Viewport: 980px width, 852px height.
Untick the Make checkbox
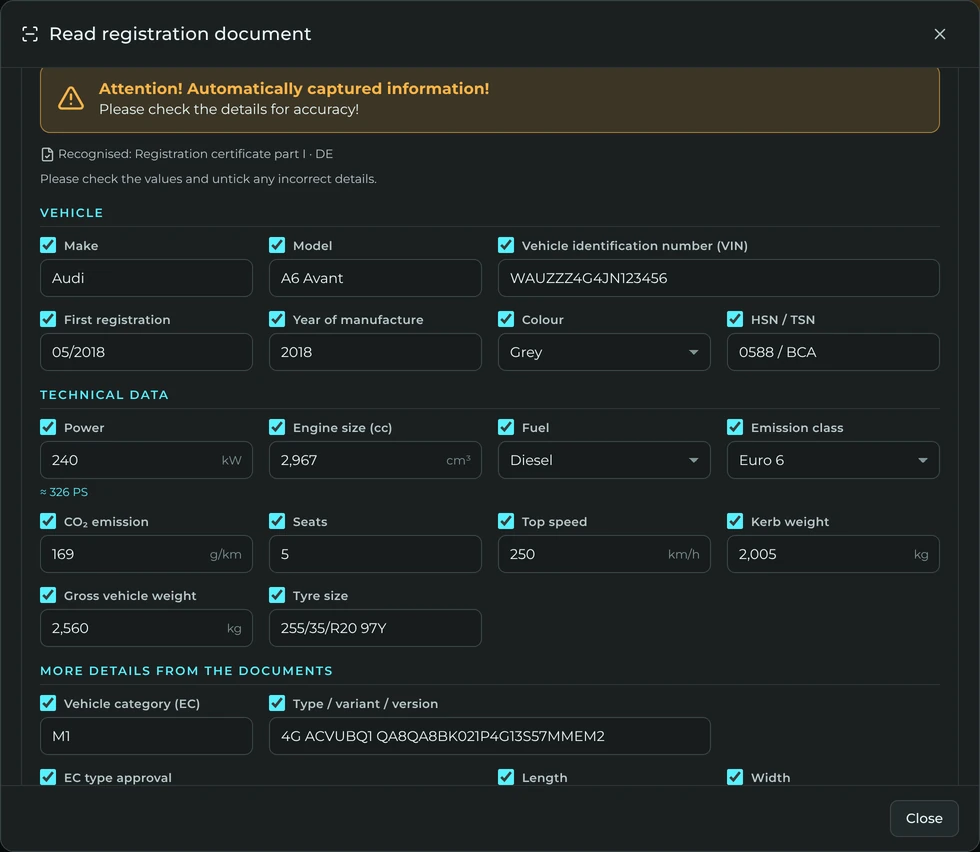coord(48,245)
